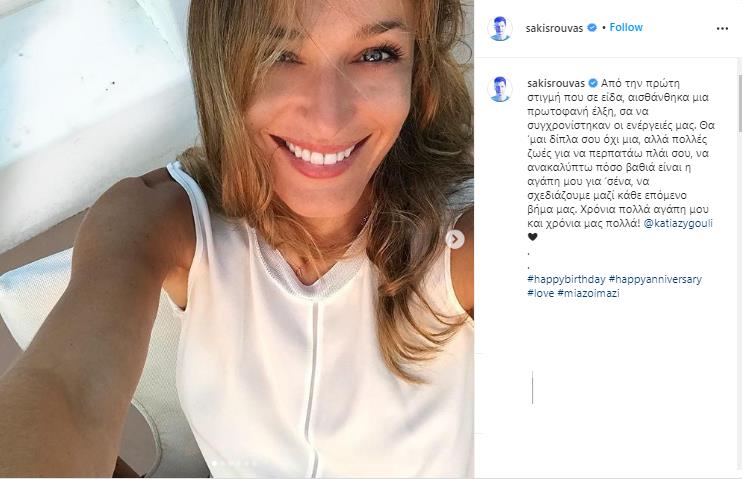Viewport: 742px width, 479px height.
Task: Click the avatar next to the caption
Action: (500, 89)
